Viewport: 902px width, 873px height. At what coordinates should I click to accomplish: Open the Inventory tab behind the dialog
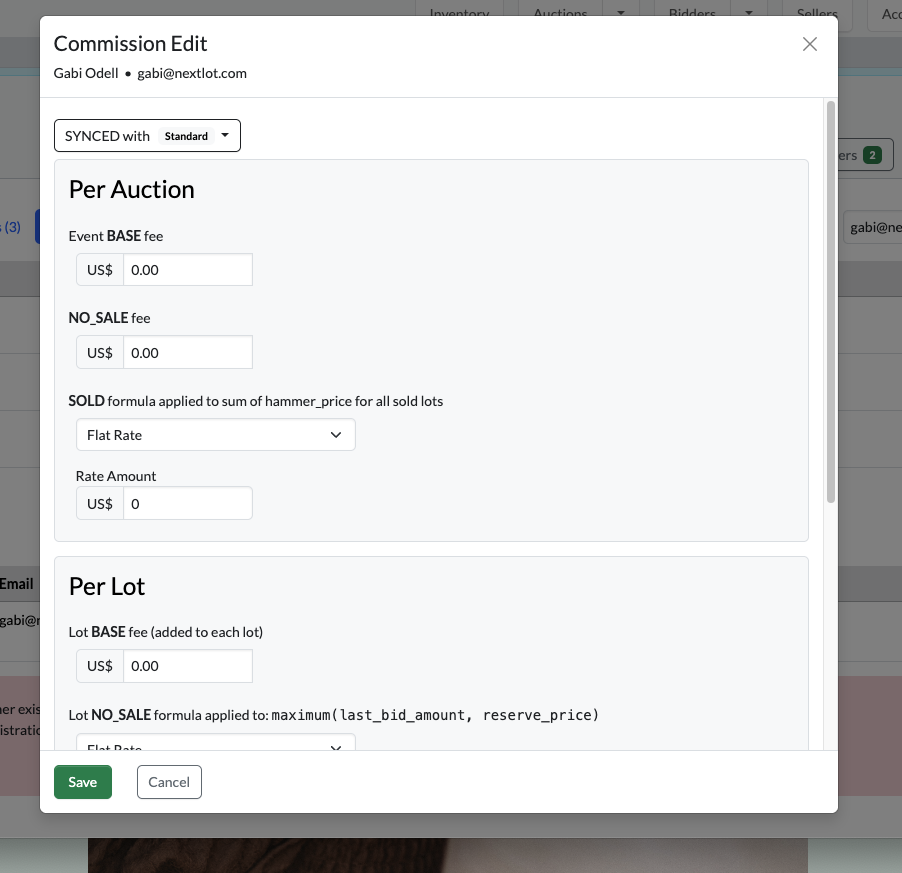coord(459,10)
